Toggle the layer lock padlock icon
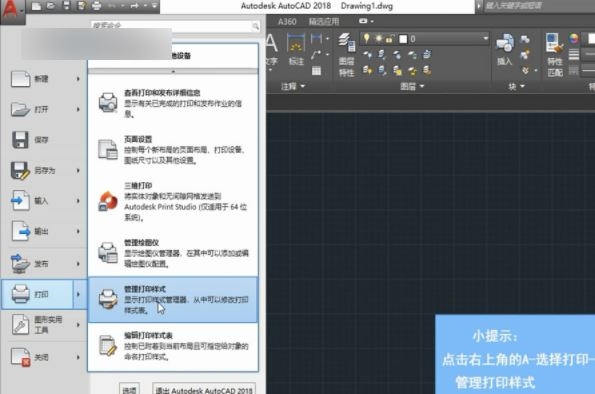Viewport: 595px width, 394px height. (x=389, y=39)
